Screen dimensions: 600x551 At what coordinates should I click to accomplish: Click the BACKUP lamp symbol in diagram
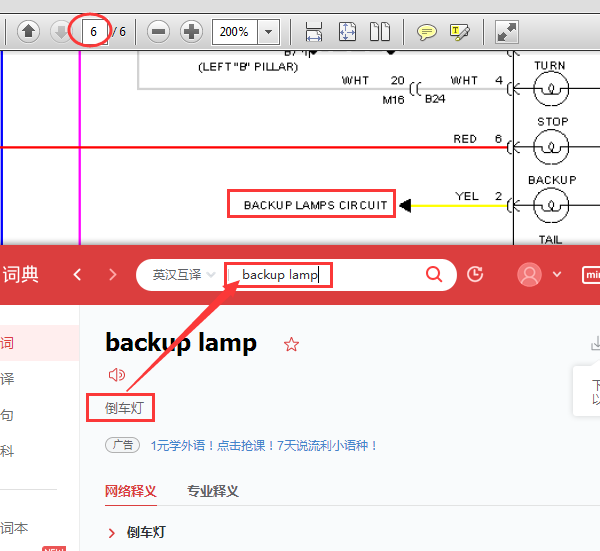click(x=551, y=205)
